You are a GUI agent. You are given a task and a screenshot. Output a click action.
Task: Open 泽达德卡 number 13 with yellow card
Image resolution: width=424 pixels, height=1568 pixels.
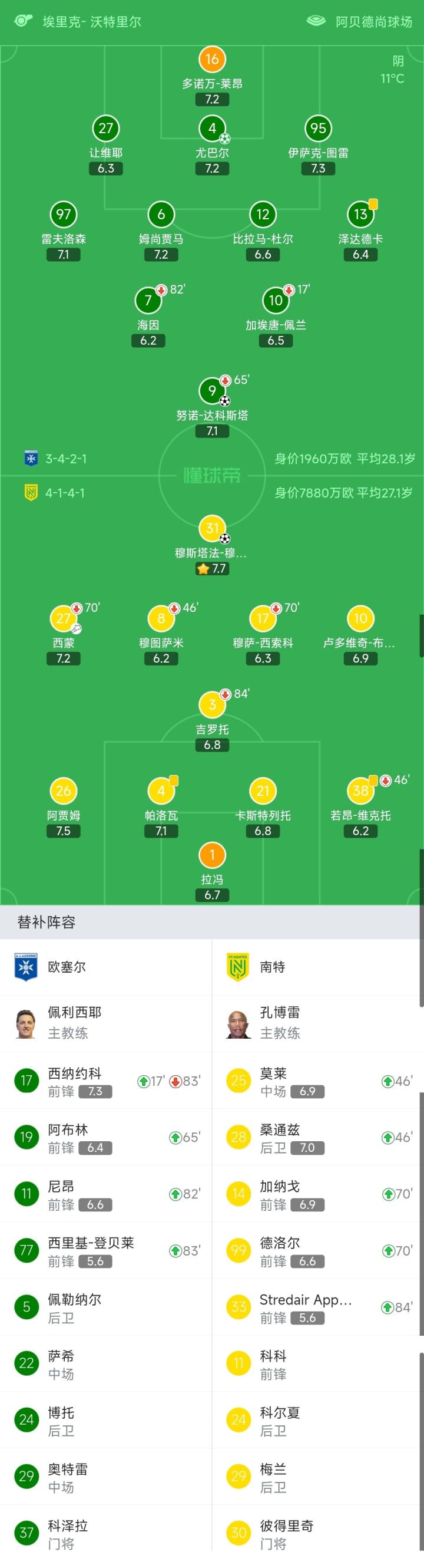click(x=360, y=214)
